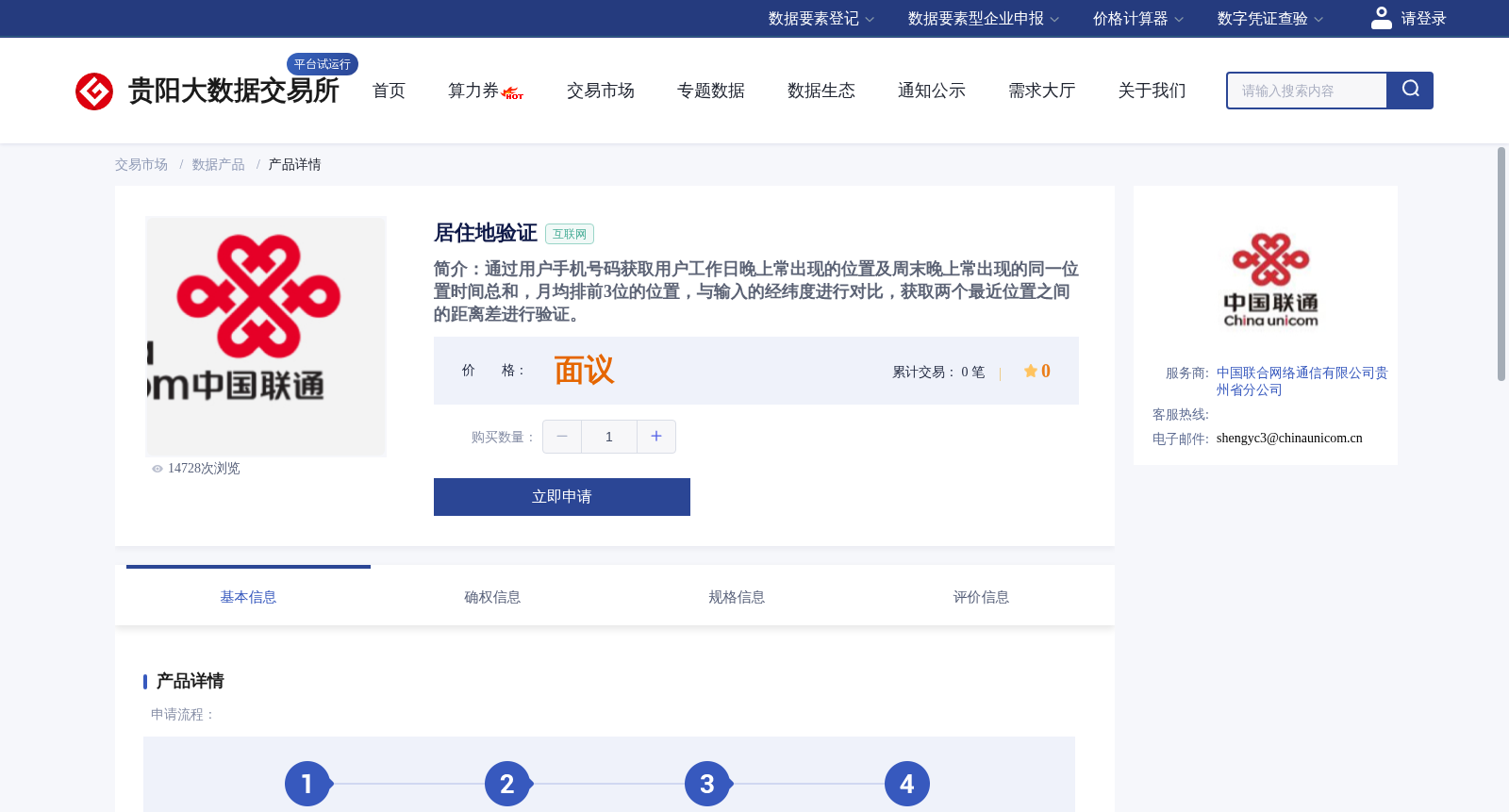1509x812 pixels.
Task: Open the 交易市场 nav item
Action: (x=601, y=91)
